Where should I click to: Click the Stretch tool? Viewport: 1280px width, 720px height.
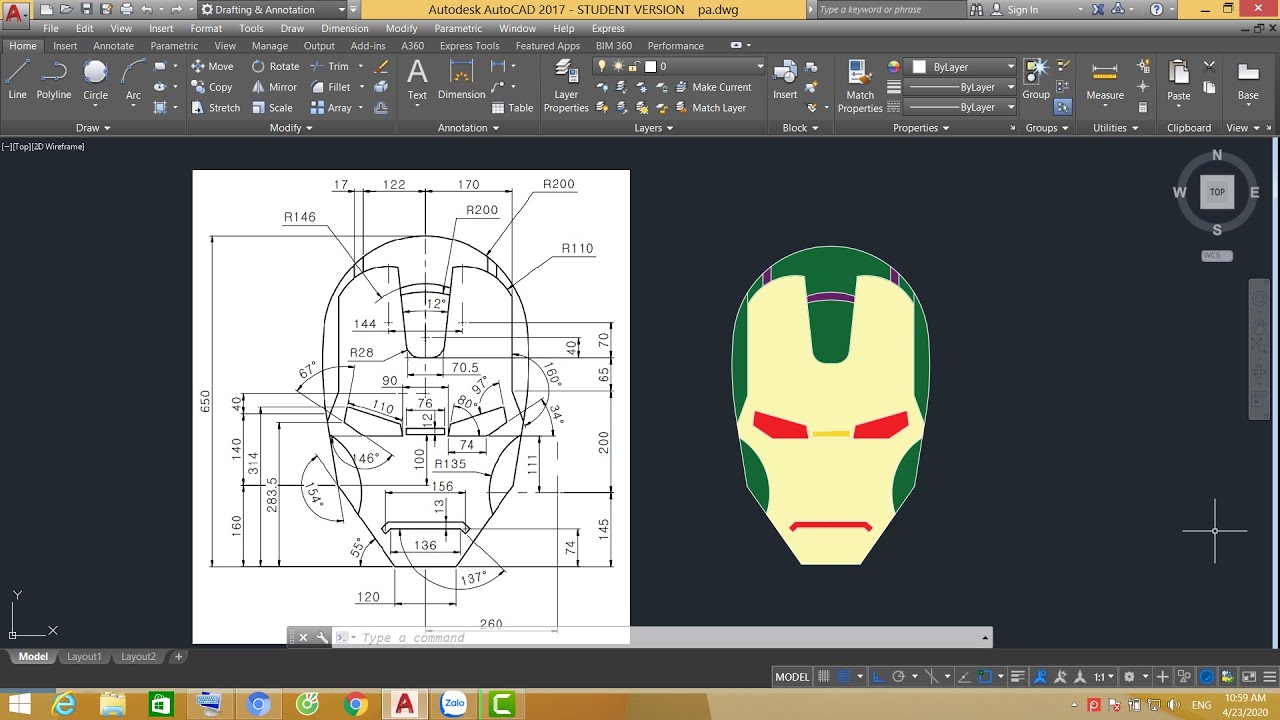click(215, 108)
